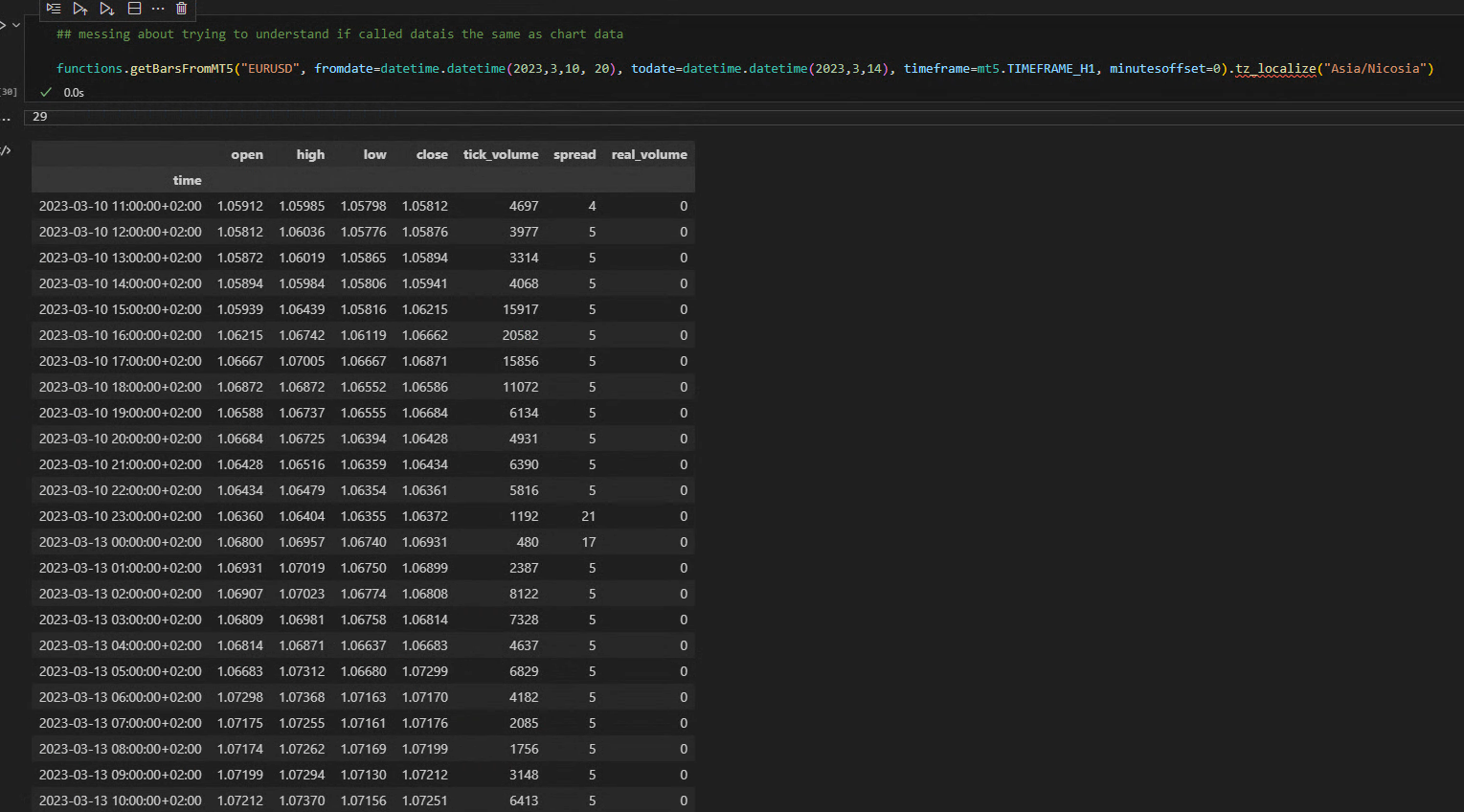
Task: Click spread value 4
Action: click(x=593, y=206)
